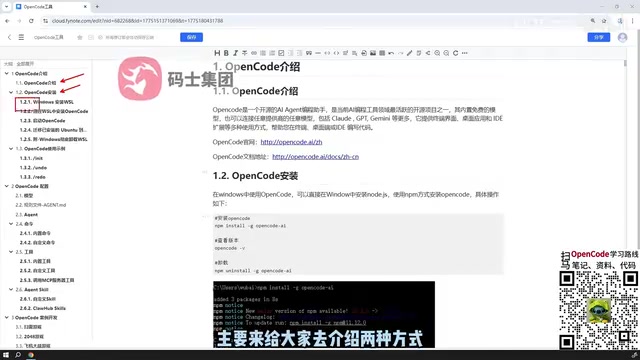The height and width of the screenshot is (360, 640).
Task: Switch to the OpenCode工具 browser tab
Action: click(x=51, y=7)
